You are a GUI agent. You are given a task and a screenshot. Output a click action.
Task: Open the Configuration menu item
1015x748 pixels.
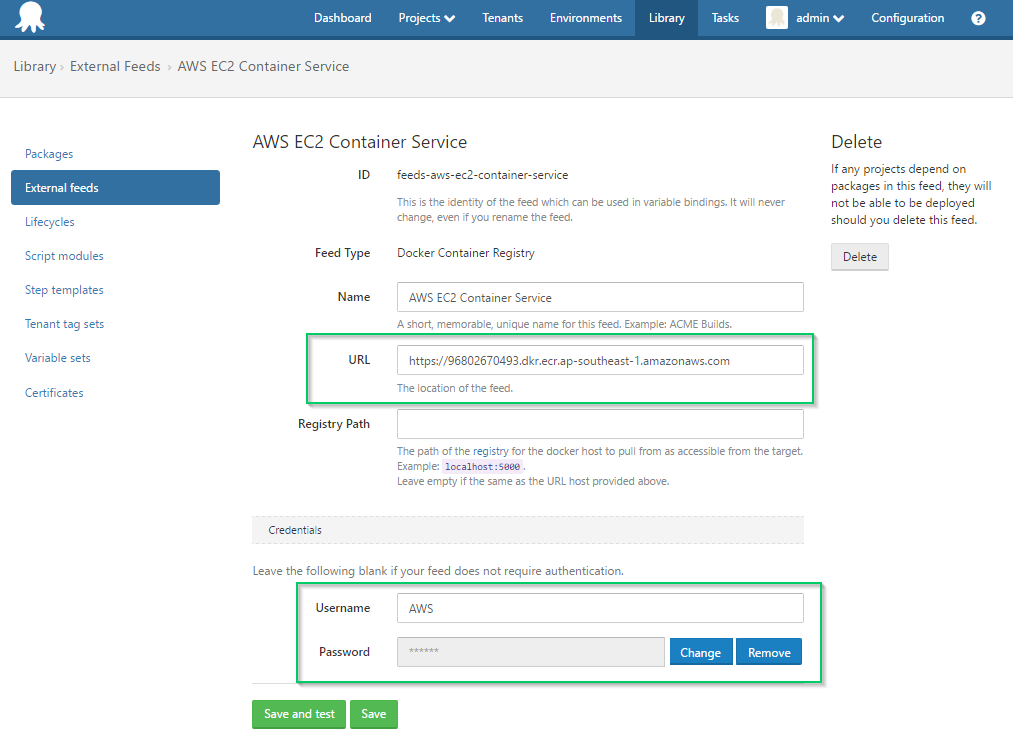907,18
